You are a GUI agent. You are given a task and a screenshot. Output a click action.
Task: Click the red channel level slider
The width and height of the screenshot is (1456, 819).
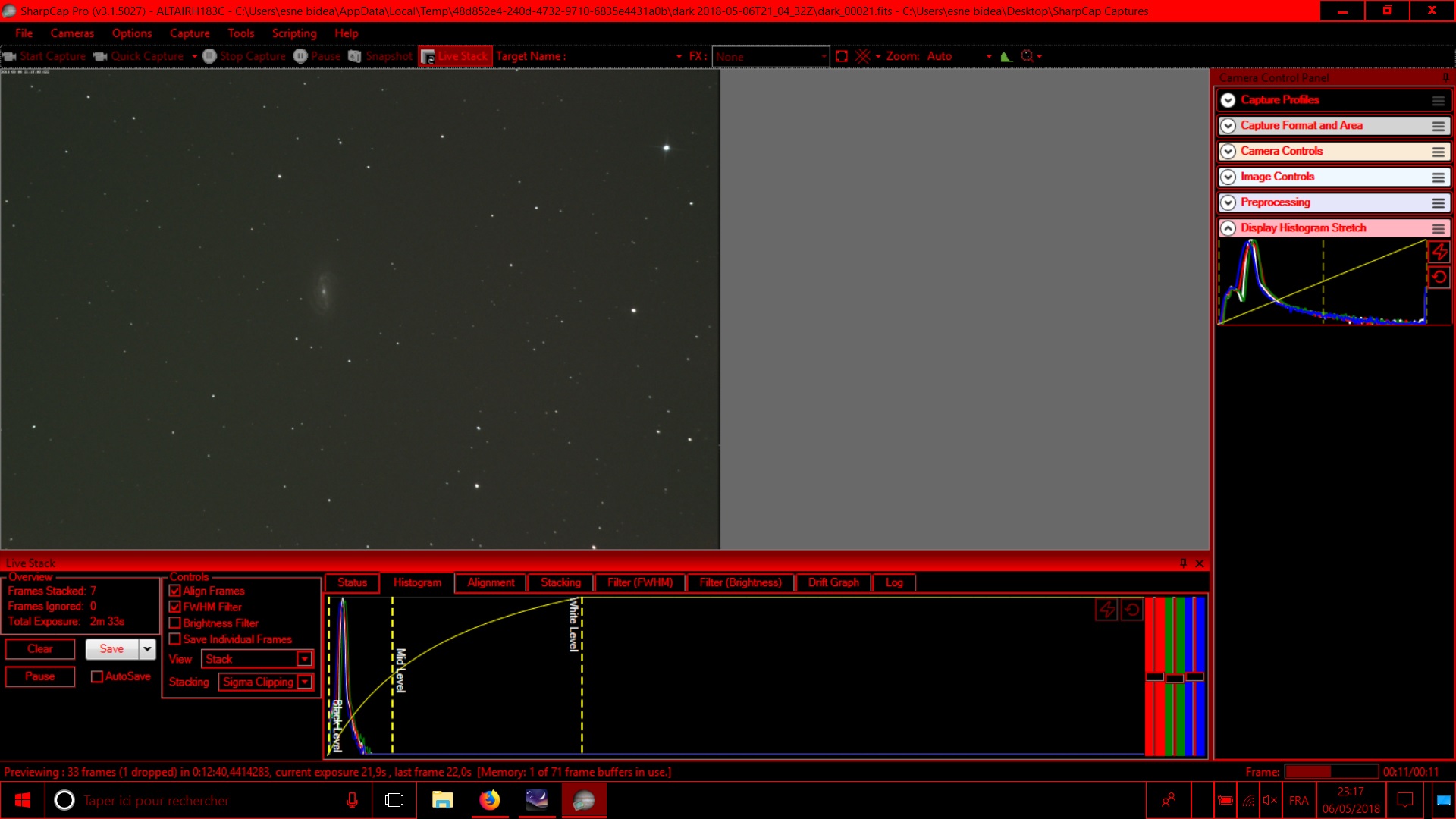tap(1154, 676)
